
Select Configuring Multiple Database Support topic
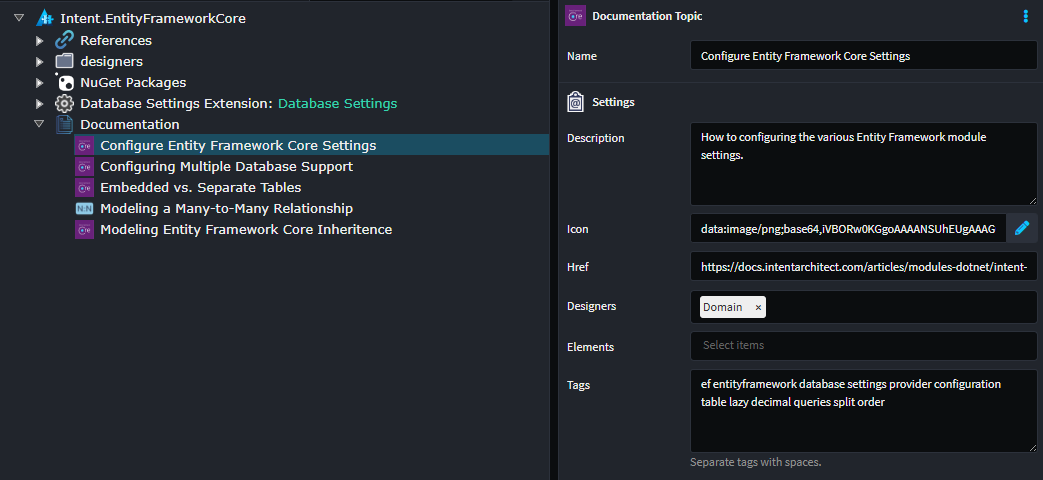226,166
